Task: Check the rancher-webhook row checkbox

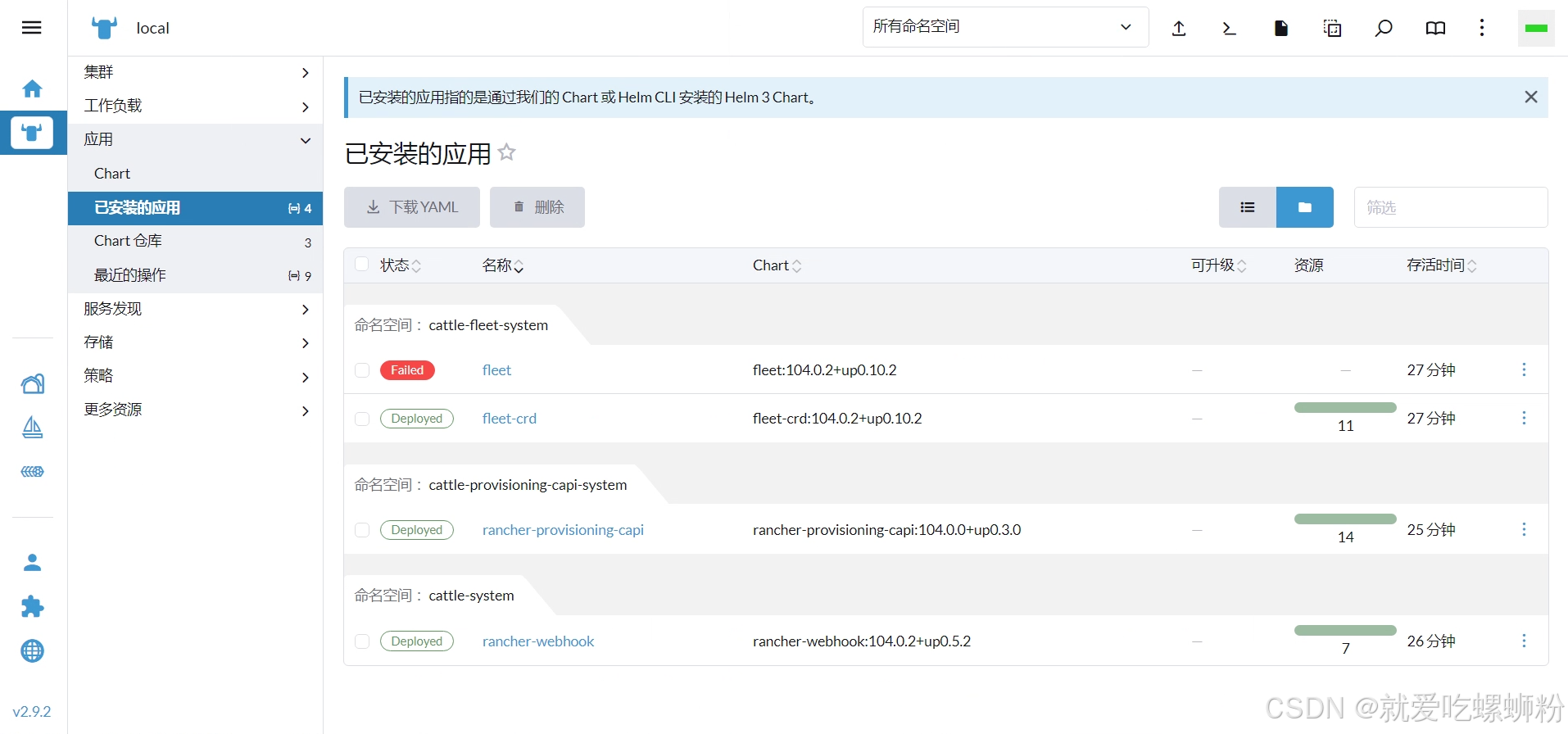Action: click(x=361, y=641)
